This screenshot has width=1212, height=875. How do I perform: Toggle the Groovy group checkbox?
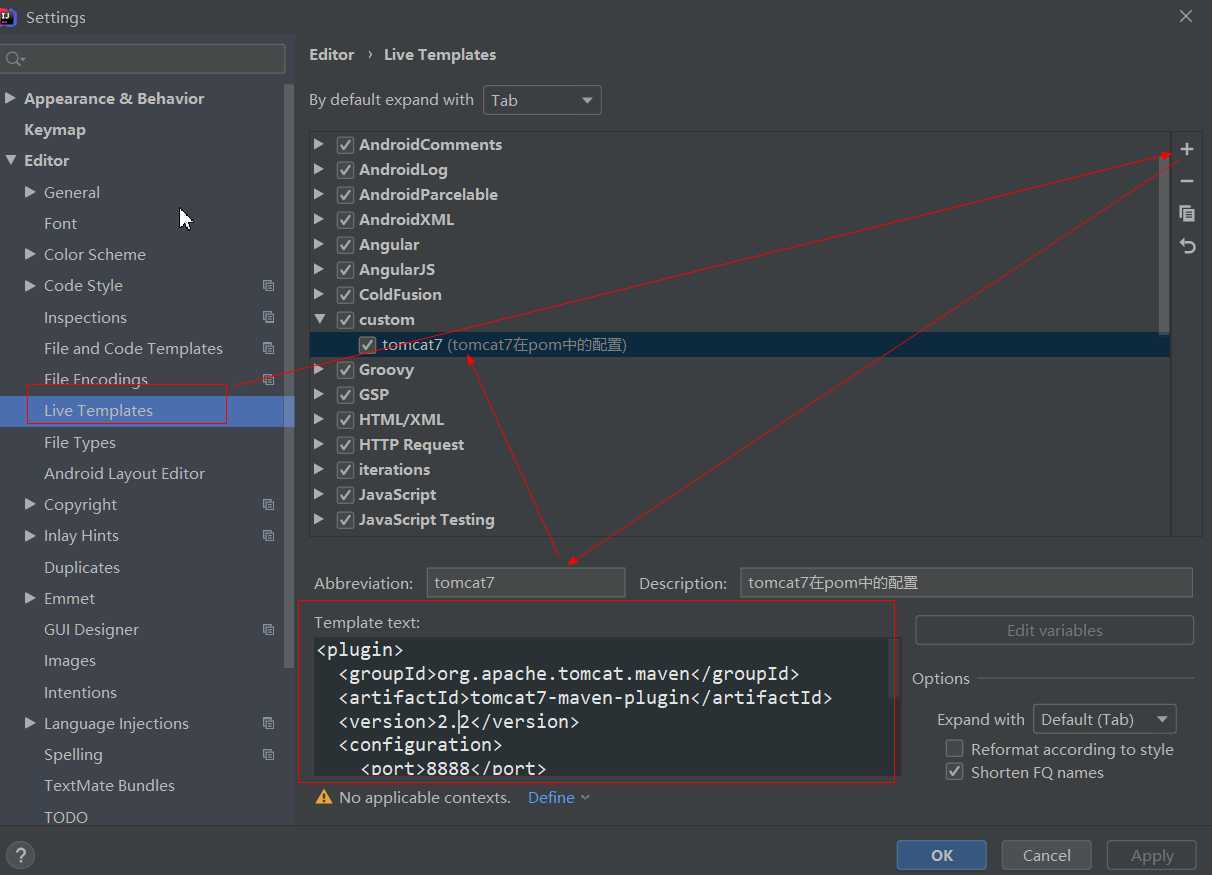click(345, 370)
